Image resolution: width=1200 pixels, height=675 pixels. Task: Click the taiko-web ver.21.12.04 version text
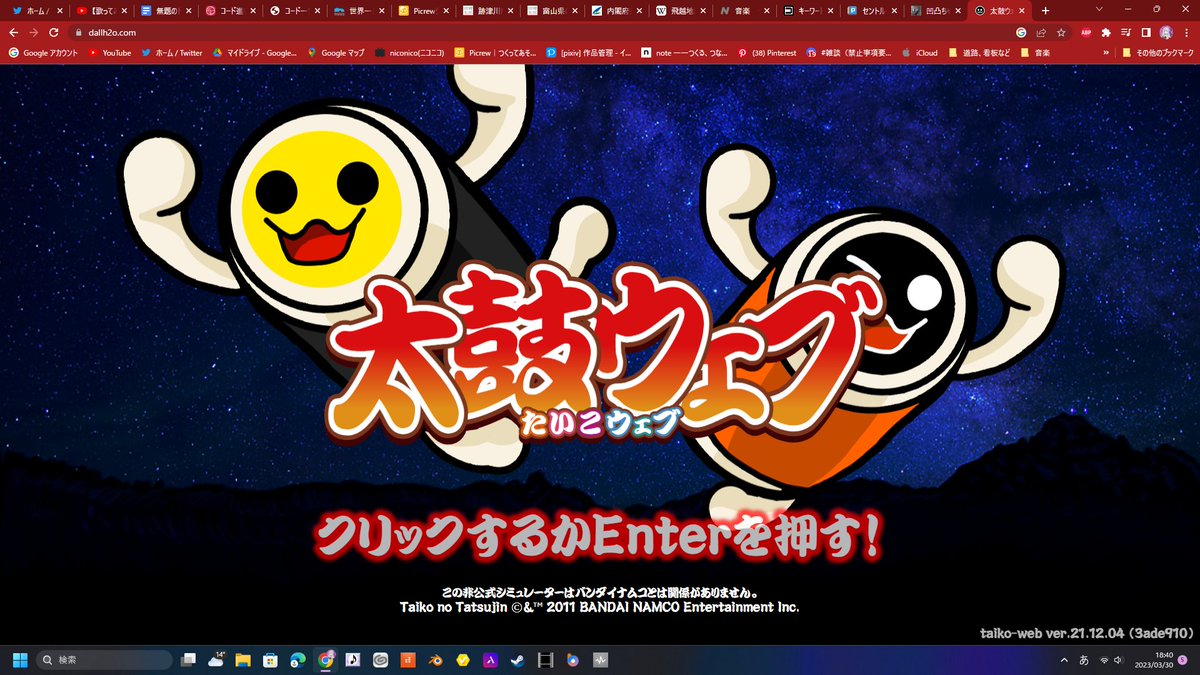pyautogui.click(x=1087, y=631)
